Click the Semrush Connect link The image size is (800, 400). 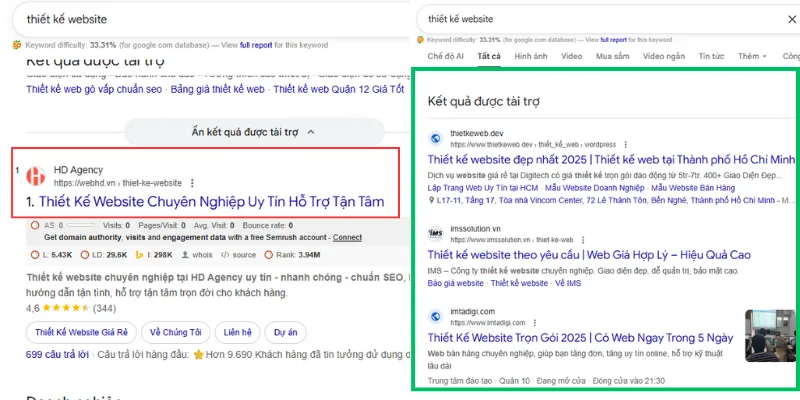[x=347, y=237]
